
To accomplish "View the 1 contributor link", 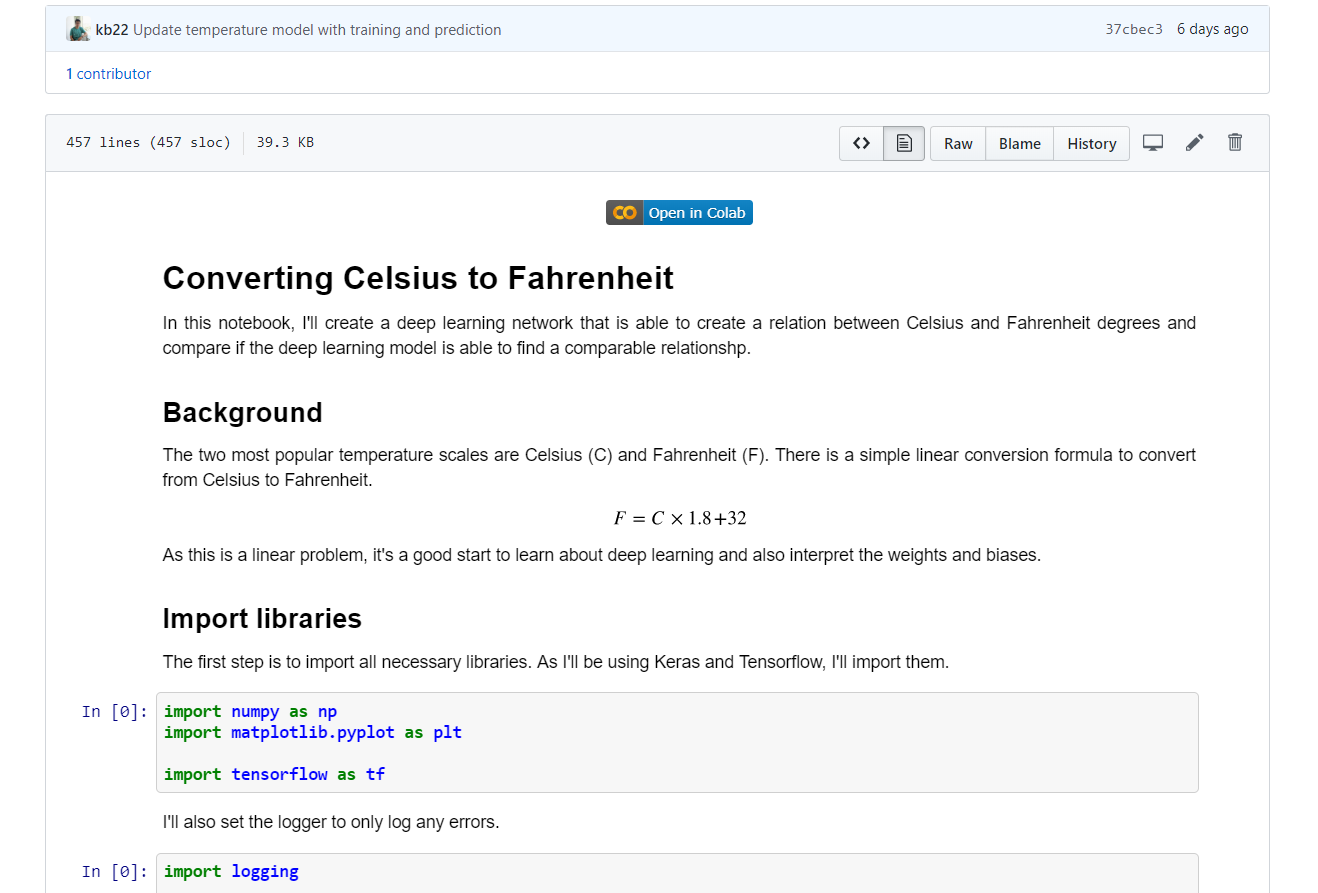I will point(108,74).
